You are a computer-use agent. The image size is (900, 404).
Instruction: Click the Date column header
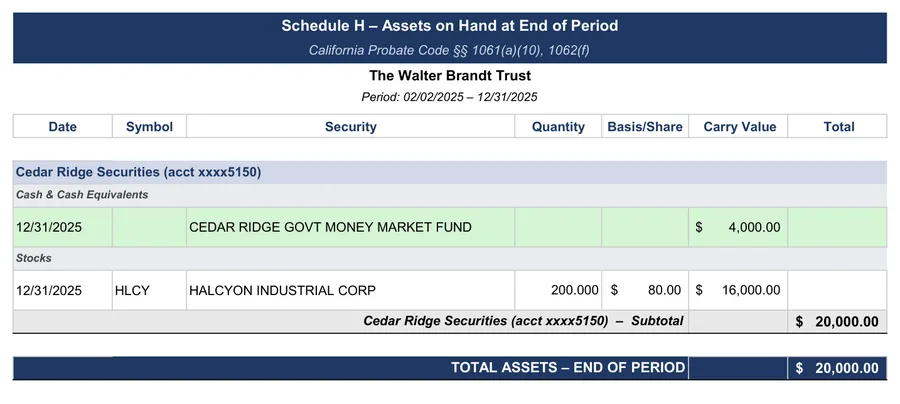click(x=63, y=126)
